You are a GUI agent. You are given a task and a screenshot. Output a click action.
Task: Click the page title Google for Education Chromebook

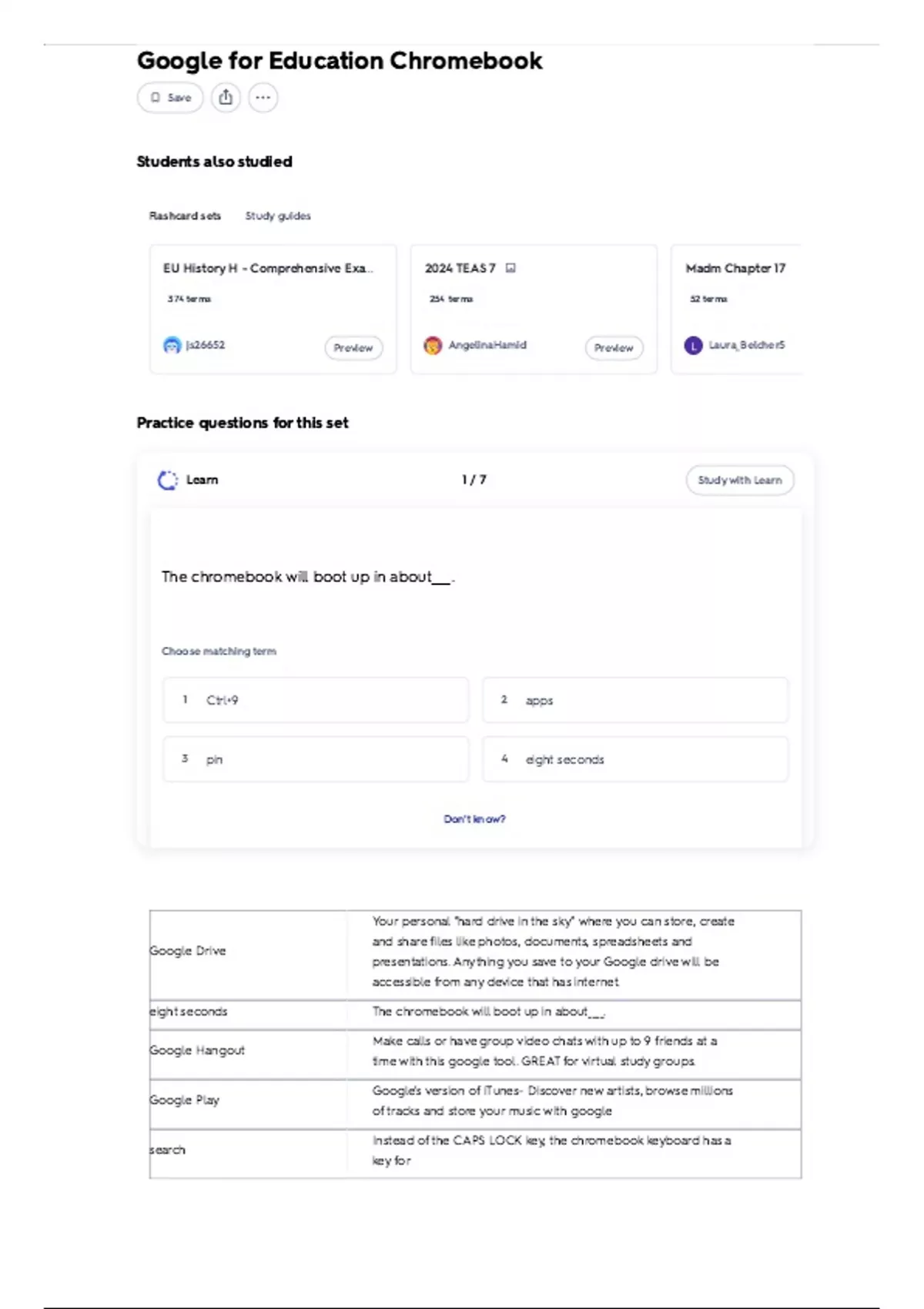click(x=340, y=61)
